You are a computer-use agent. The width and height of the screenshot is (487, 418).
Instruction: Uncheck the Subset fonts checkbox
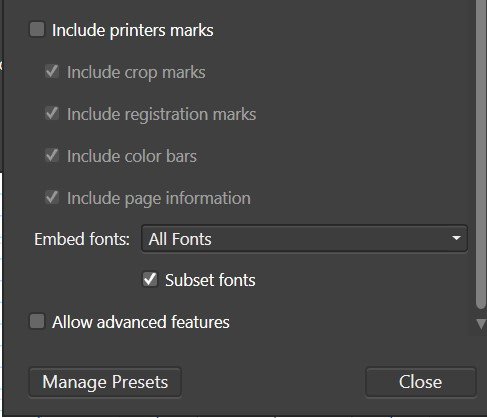(150, 279)
